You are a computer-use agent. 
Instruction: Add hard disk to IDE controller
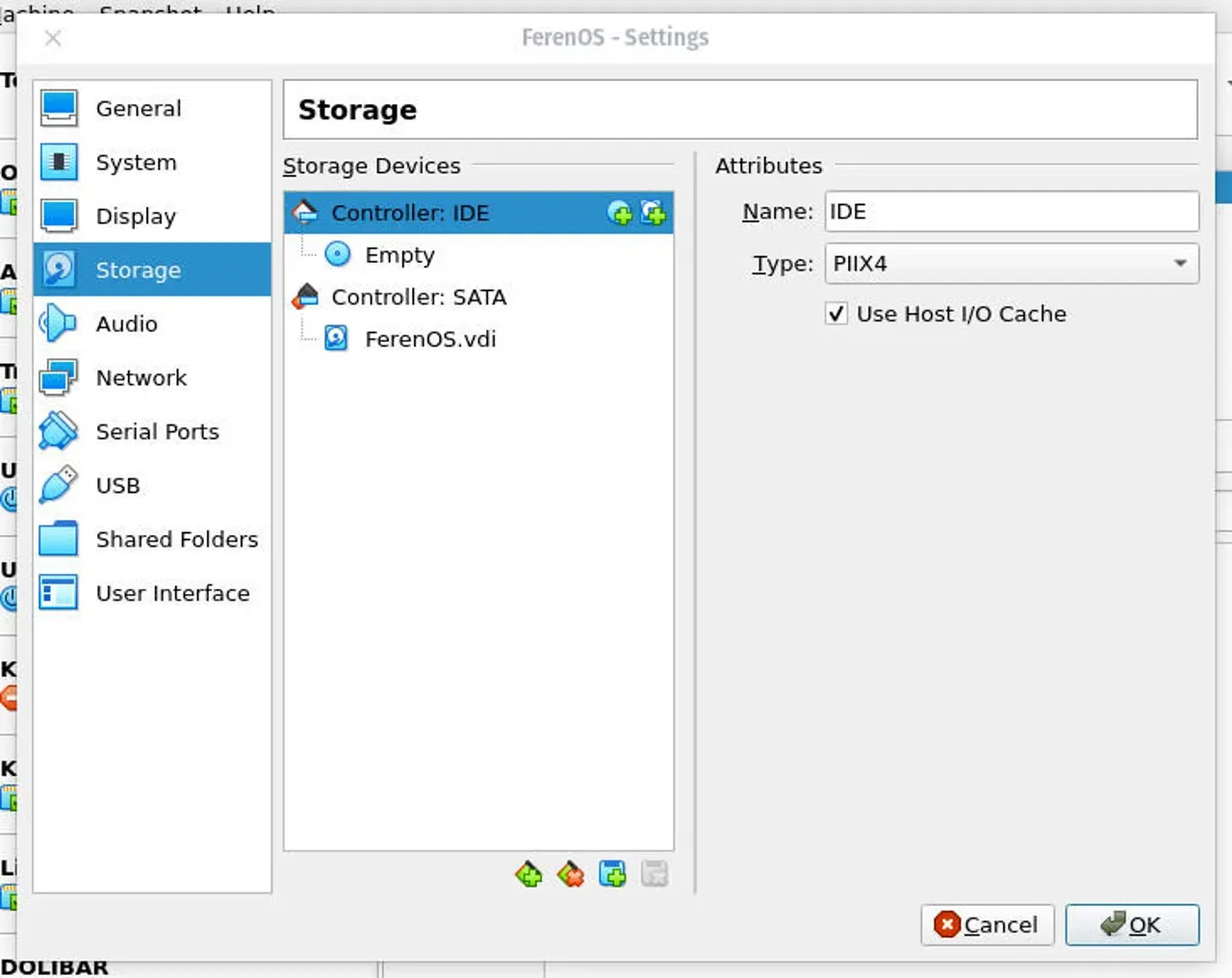point(654,213)
